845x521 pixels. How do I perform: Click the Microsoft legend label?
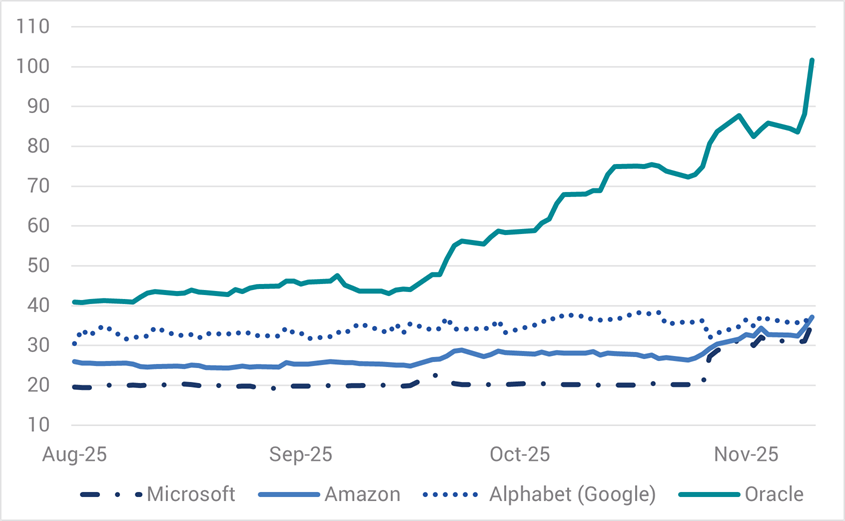pyautogui.click(x=191, y=494)
